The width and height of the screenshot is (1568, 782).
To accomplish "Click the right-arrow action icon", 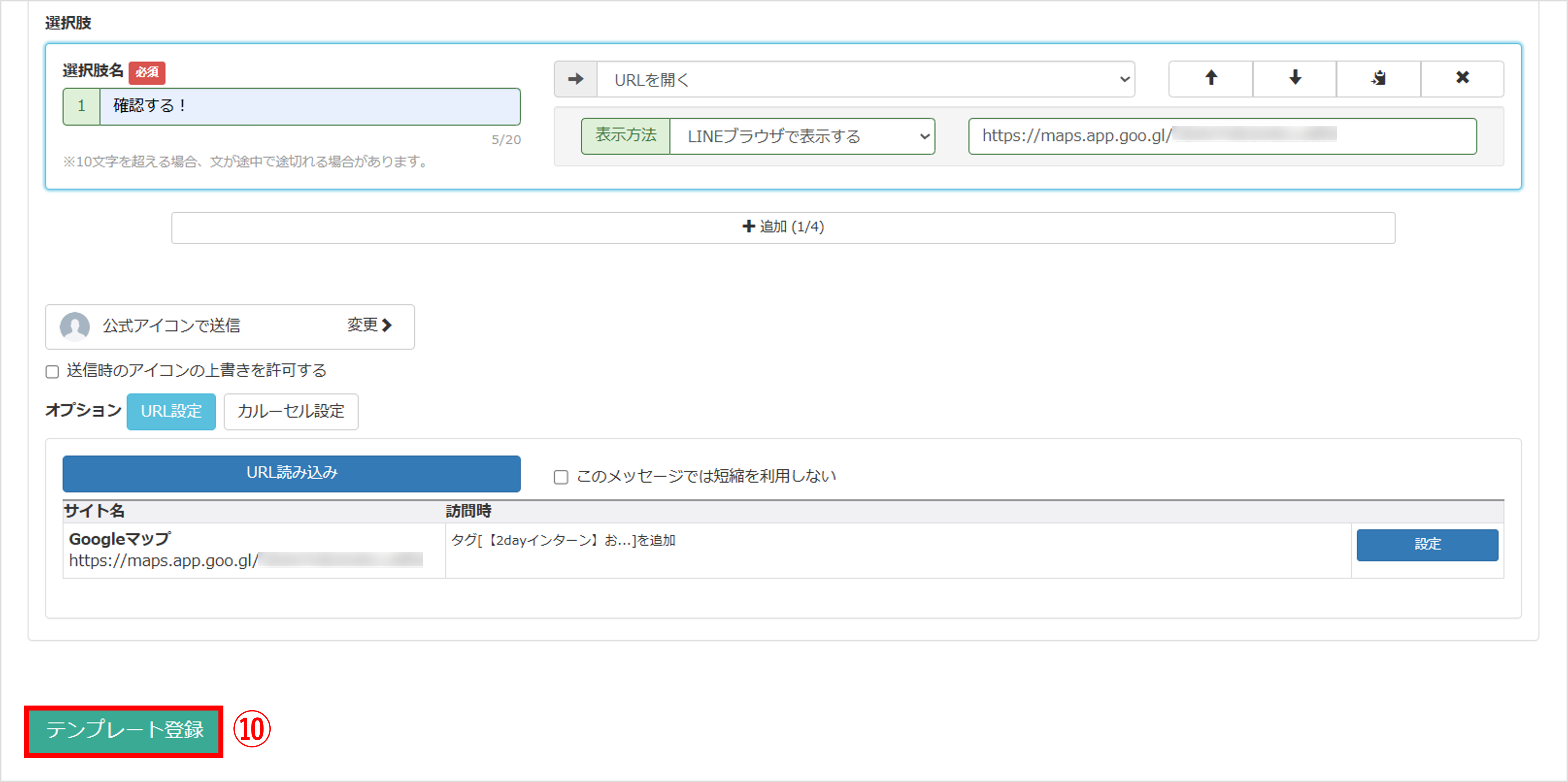I will (575, 79).
